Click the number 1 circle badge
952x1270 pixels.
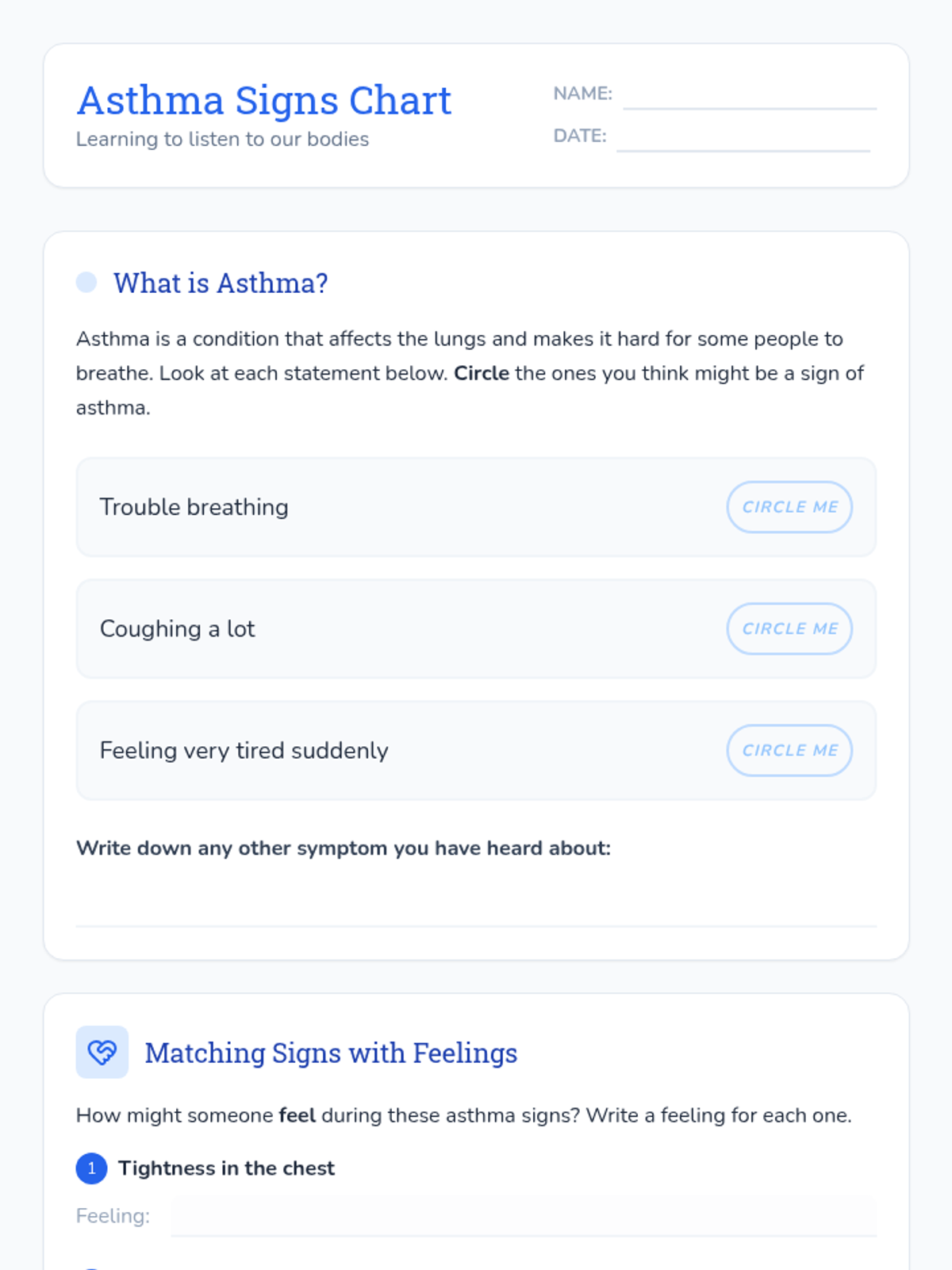pyautogui.click(x=92, y=1168)
